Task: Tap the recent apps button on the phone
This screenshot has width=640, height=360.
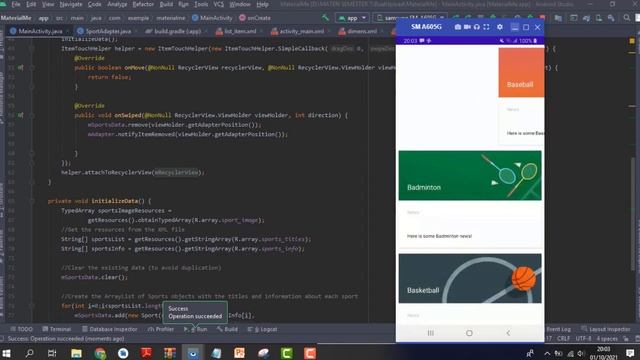Action: tap(431, 333)
